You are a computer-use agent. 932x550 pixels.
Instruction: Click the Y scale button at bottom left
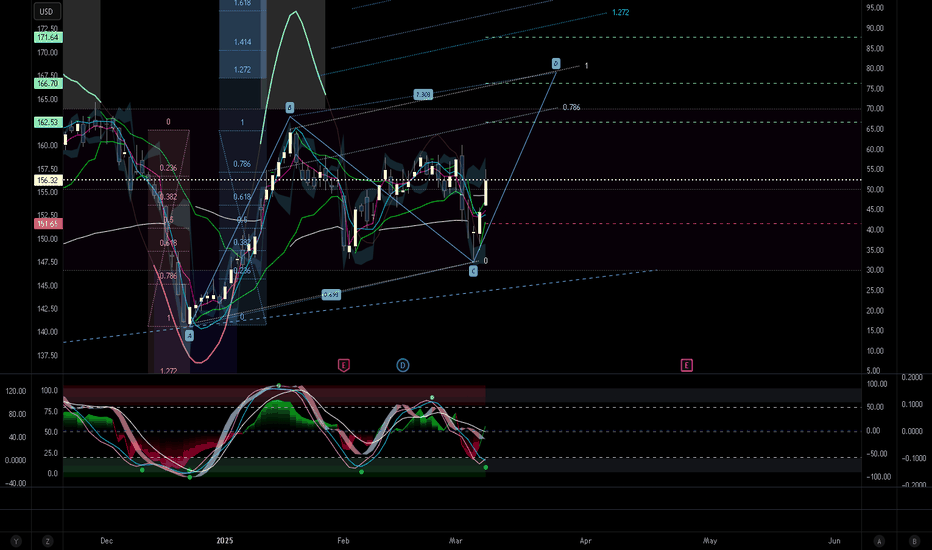click(x=16, y=541)
